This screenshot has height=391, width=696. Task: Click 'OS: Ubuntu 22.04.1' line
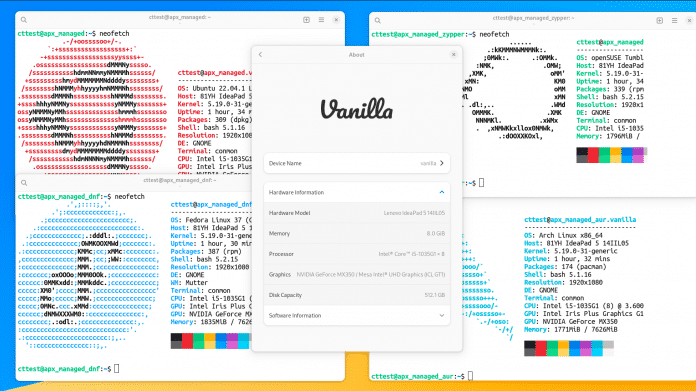point(214,88)
